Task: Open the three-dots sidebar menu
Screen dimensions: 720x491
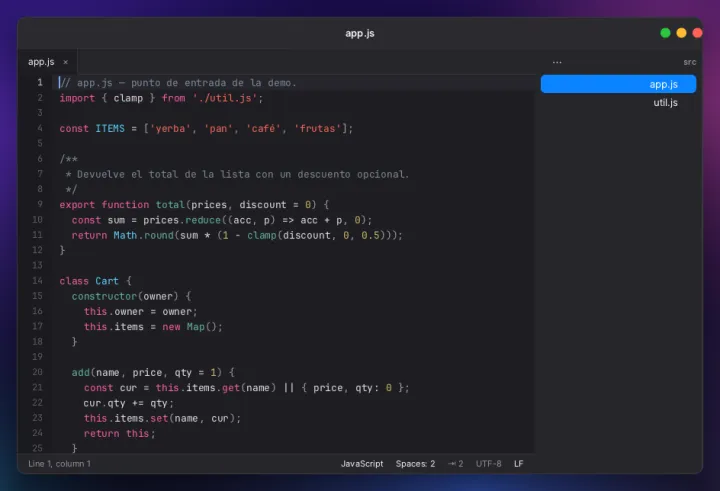Action: 557,62
